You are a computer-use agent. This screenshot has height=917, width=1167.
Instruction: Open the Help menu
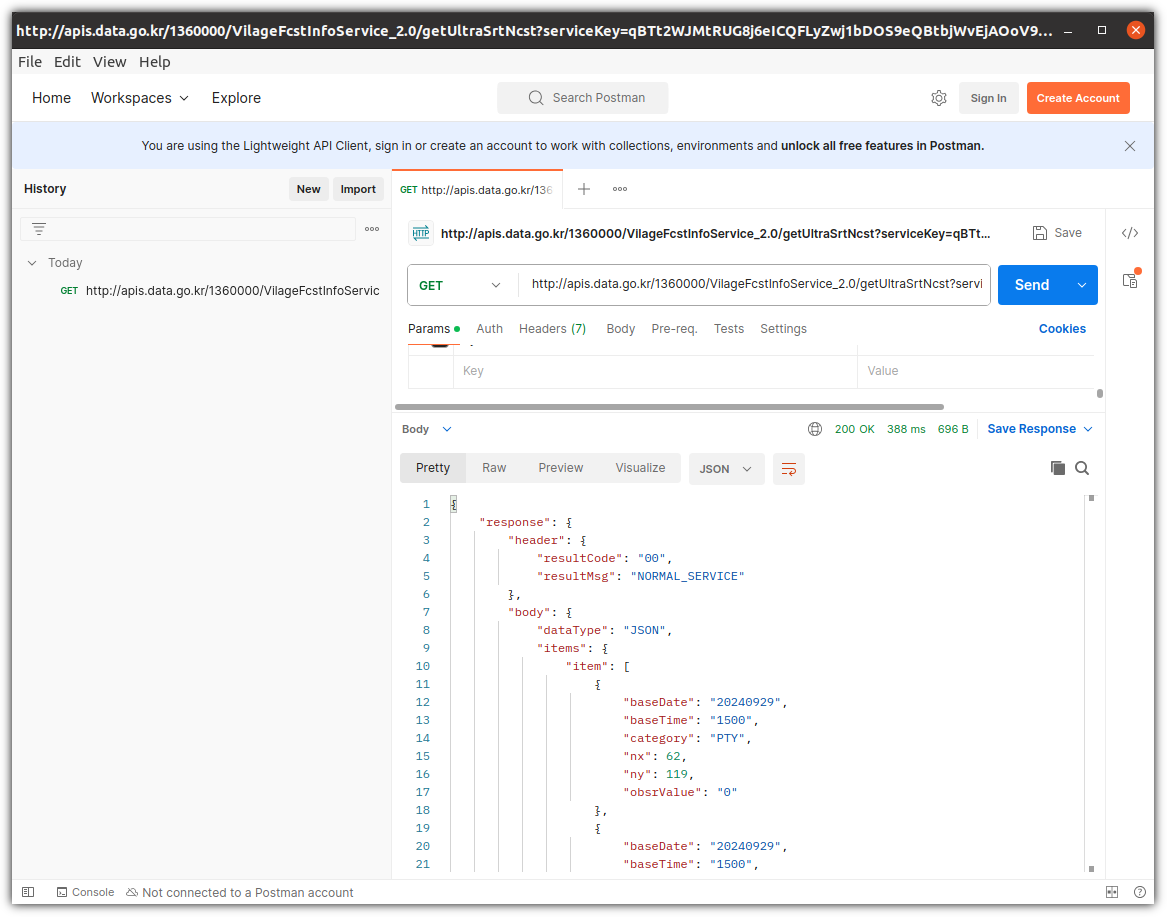tap(155, 62)
